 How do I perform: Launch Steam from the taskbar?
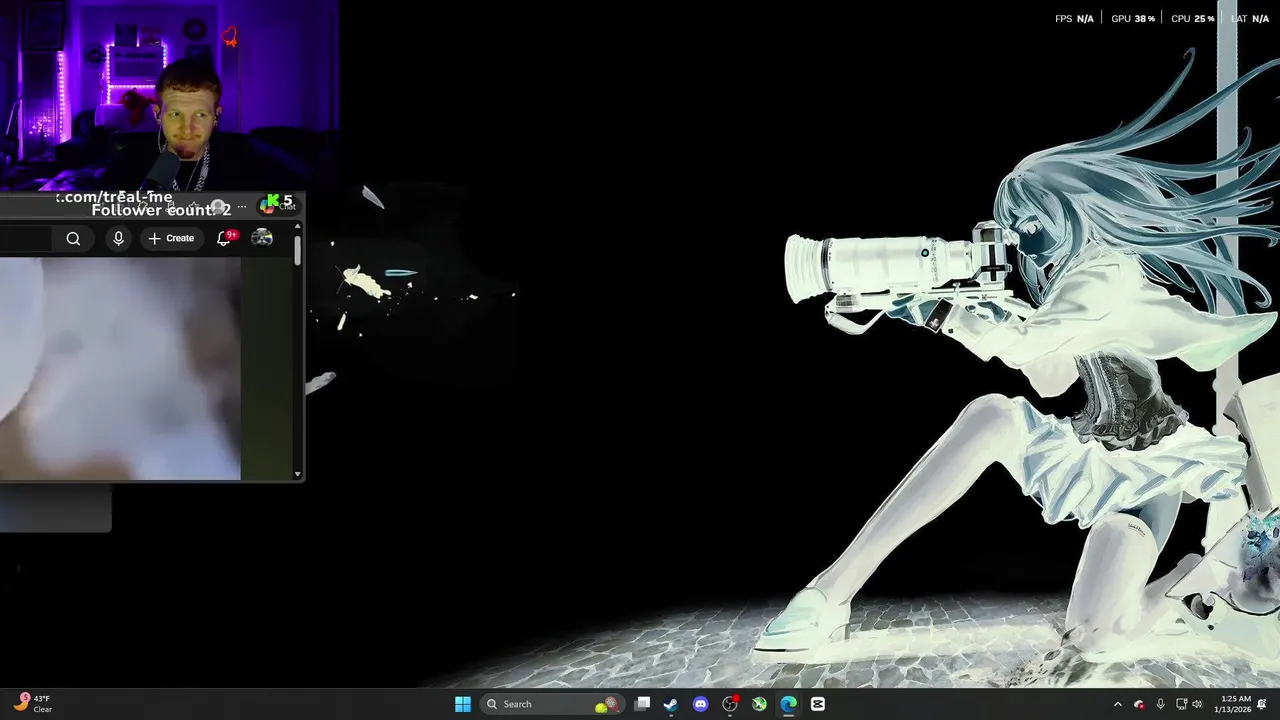click(x=671, y=704)
